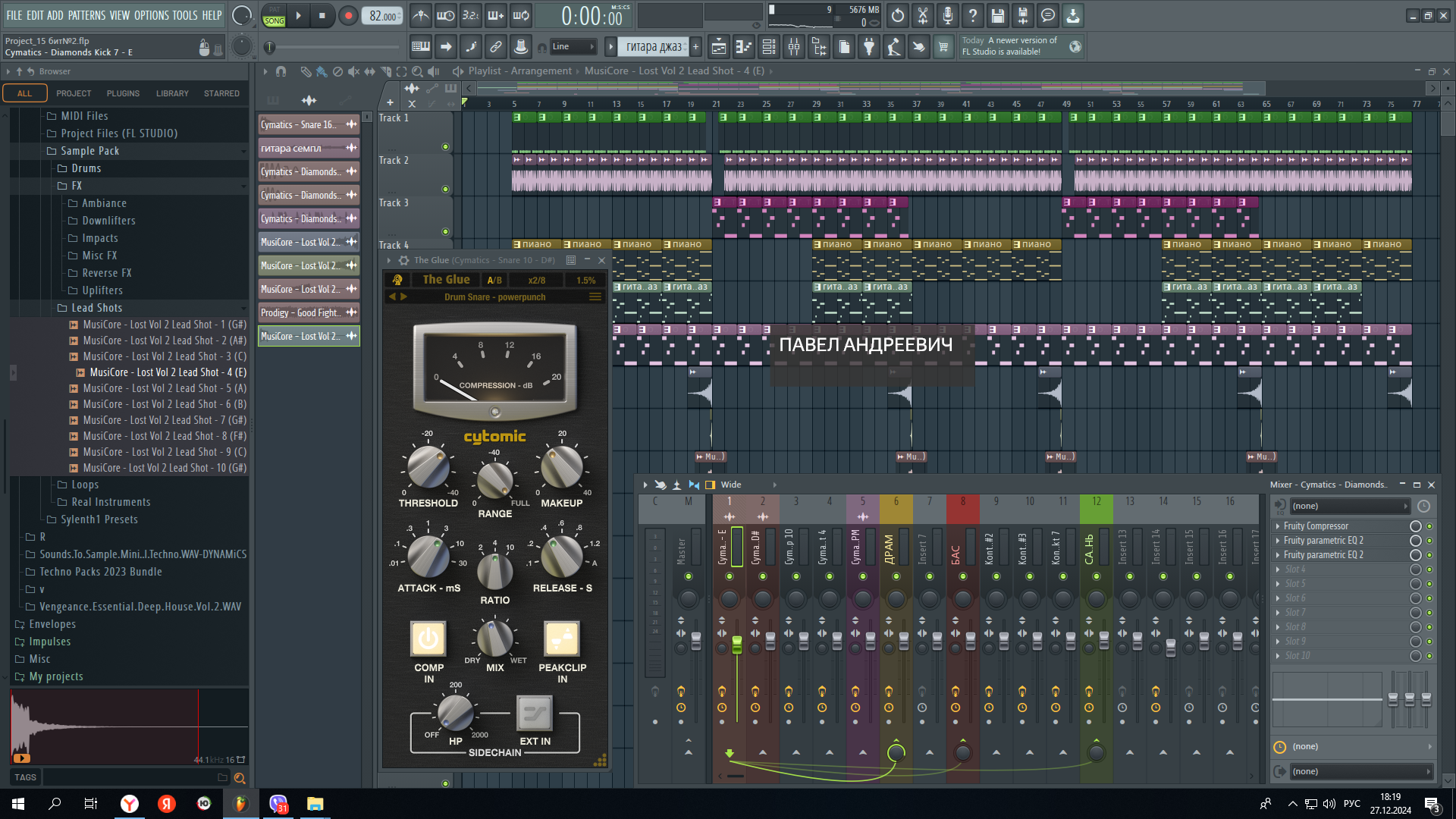
Task: Open the Line snap dropdown
Action: point(573,47)
